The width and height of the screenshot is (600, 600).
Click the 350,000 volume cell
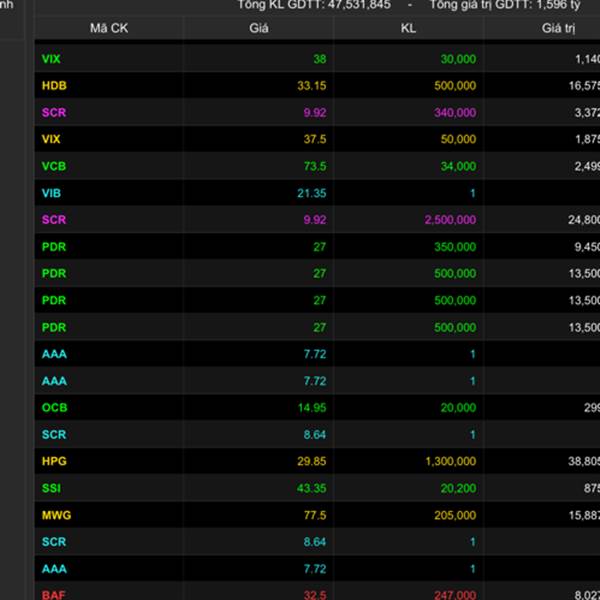(455, 247)
